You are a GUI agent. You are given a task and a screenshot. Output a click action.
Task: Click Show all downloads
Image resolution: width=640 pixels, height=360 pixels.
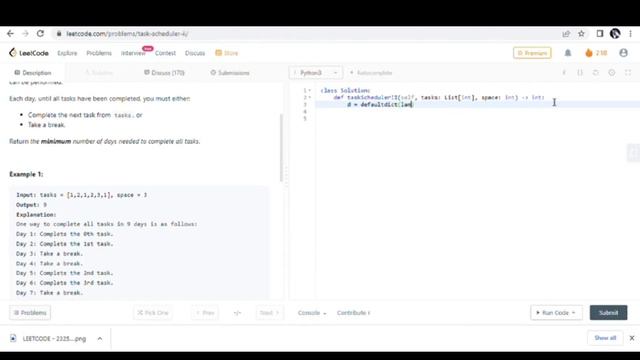(x=605, y=338)
